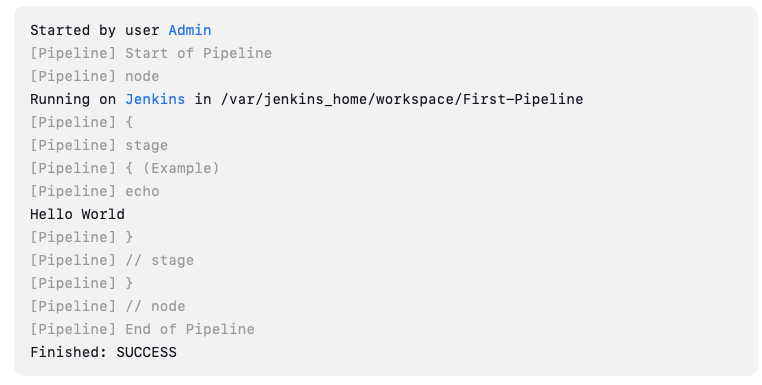The image size is (762, 385).
Task: Select the "Start of Pipeline" log line
Action: click(x=151, y=53)
